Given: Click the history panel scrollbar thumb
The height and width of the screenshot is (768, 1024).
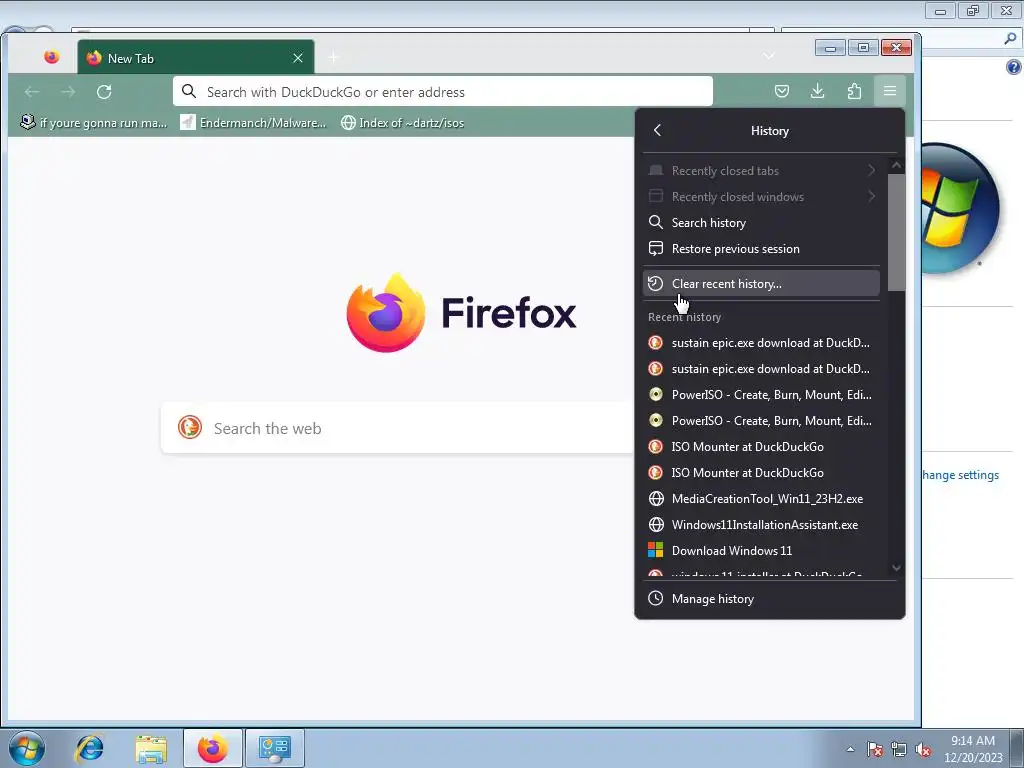Looking at the screenshot, I should [x=896, y=232].
